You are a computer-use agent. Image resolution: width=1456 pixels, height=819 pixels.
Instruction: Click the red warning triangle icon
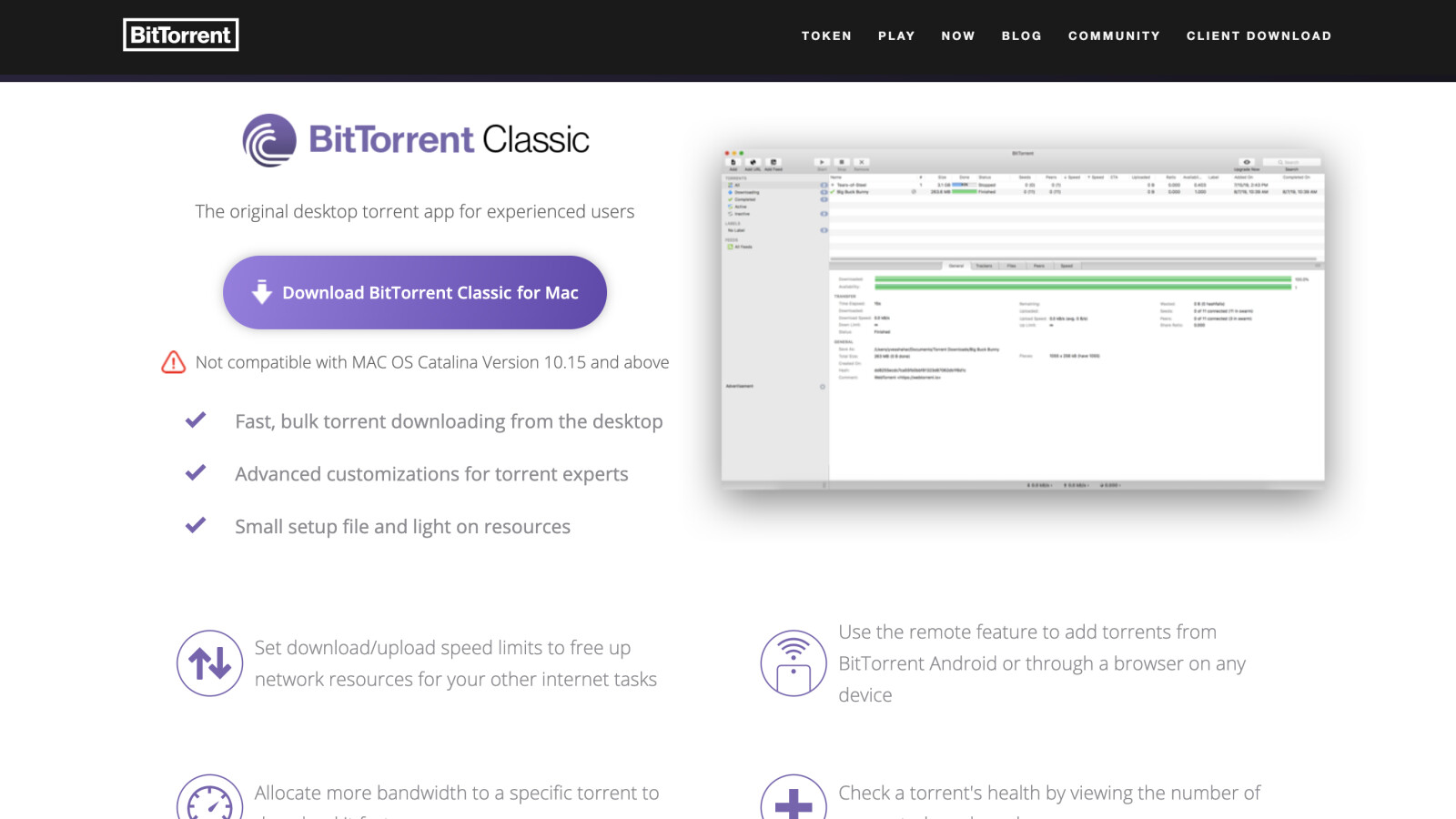tap(174, 362)
